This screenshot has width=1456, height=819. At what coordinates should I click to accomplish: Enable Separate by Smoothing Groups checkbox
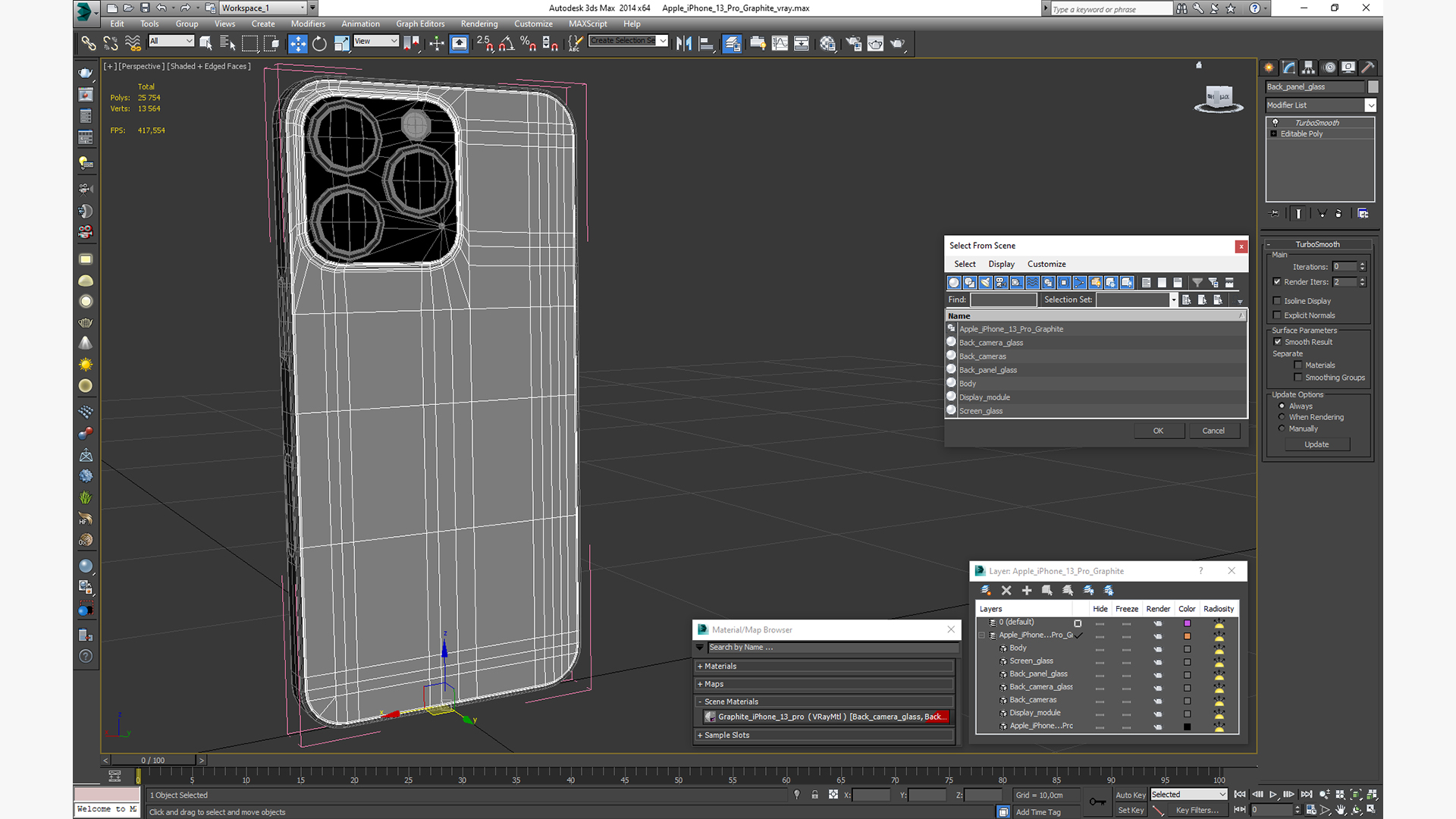pyautogui.click(x=1298, y=378)
